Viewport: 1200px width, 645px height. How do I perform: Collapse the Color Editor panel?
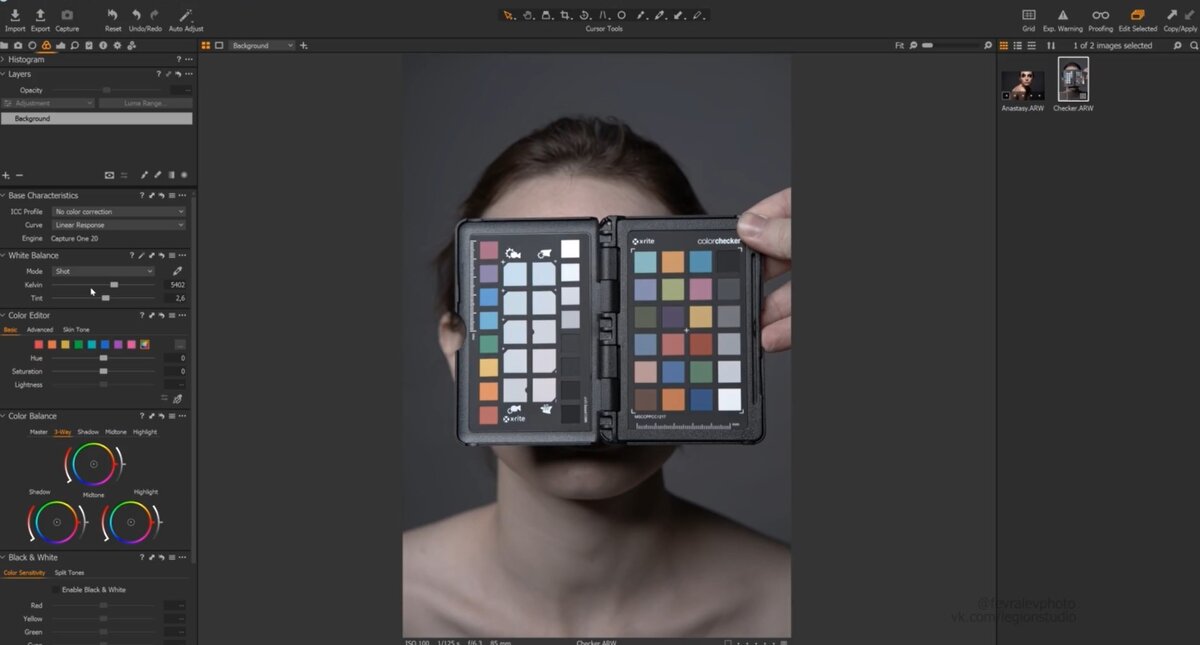coord(3,316)
